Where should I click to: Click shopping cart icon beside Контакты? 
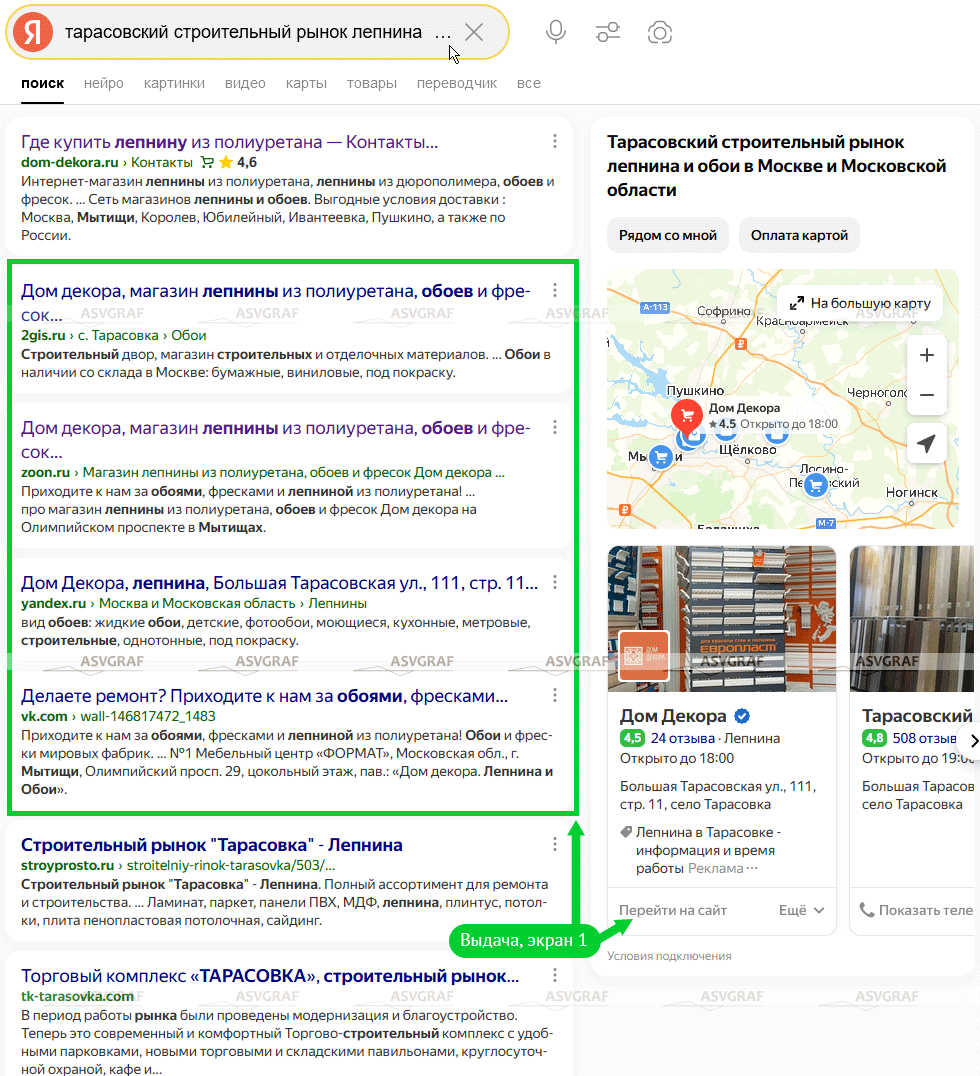(207, 163)
